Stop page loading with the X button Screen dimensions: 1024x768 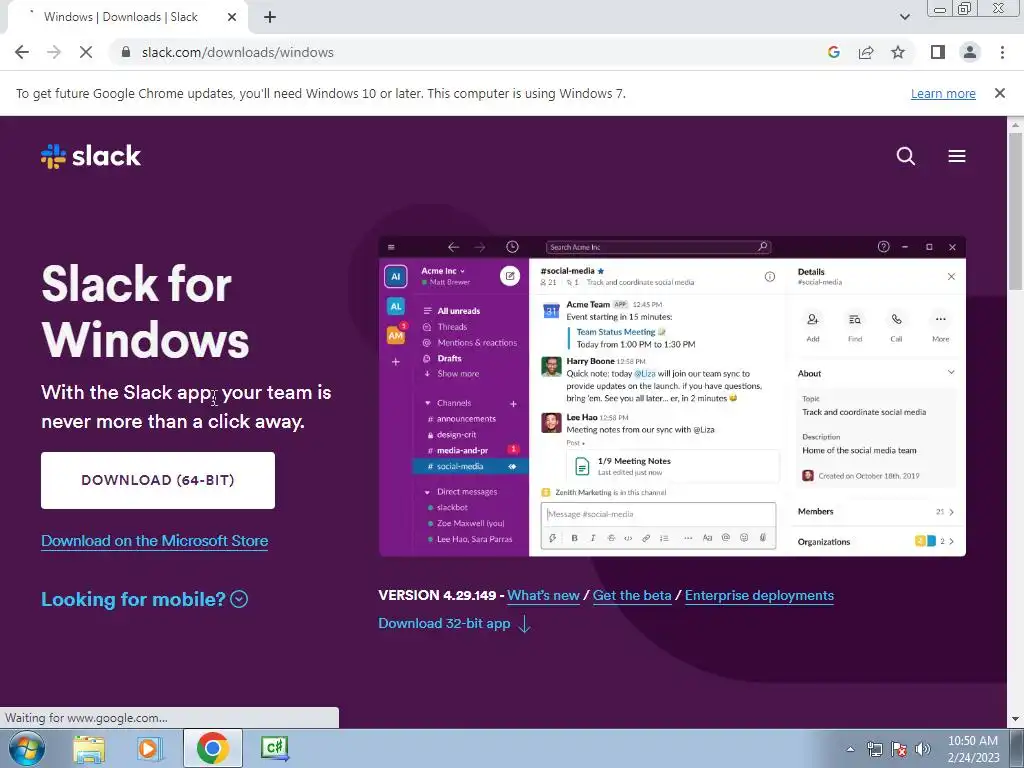86,52
